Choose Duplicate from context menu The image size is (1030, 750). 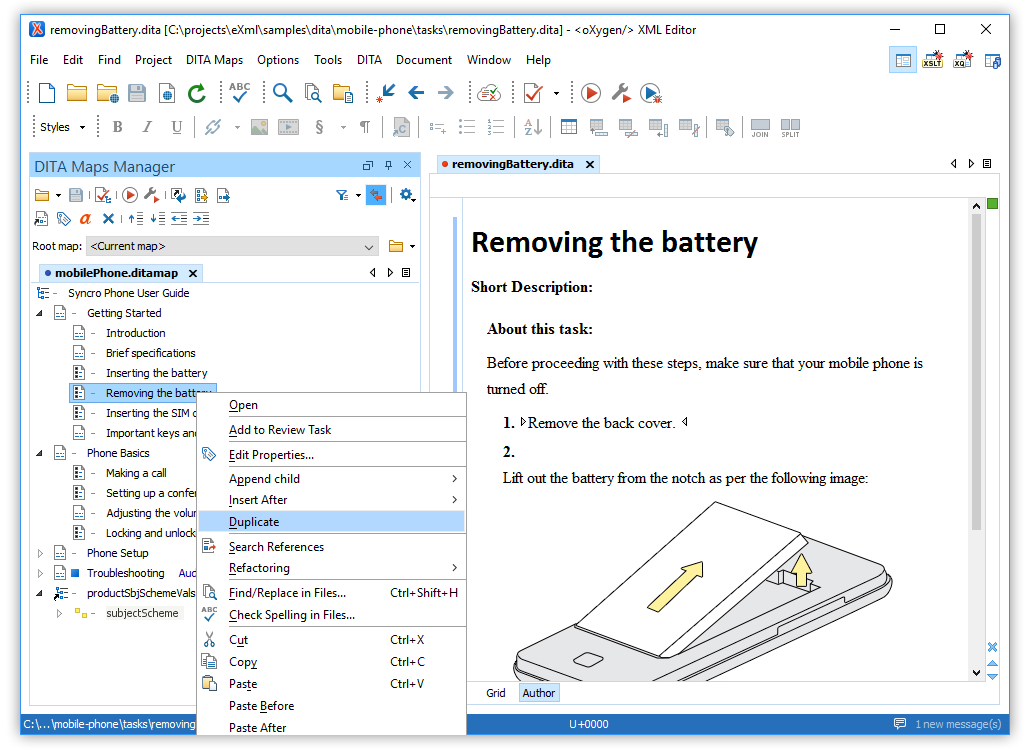click(x=332, y=522)
